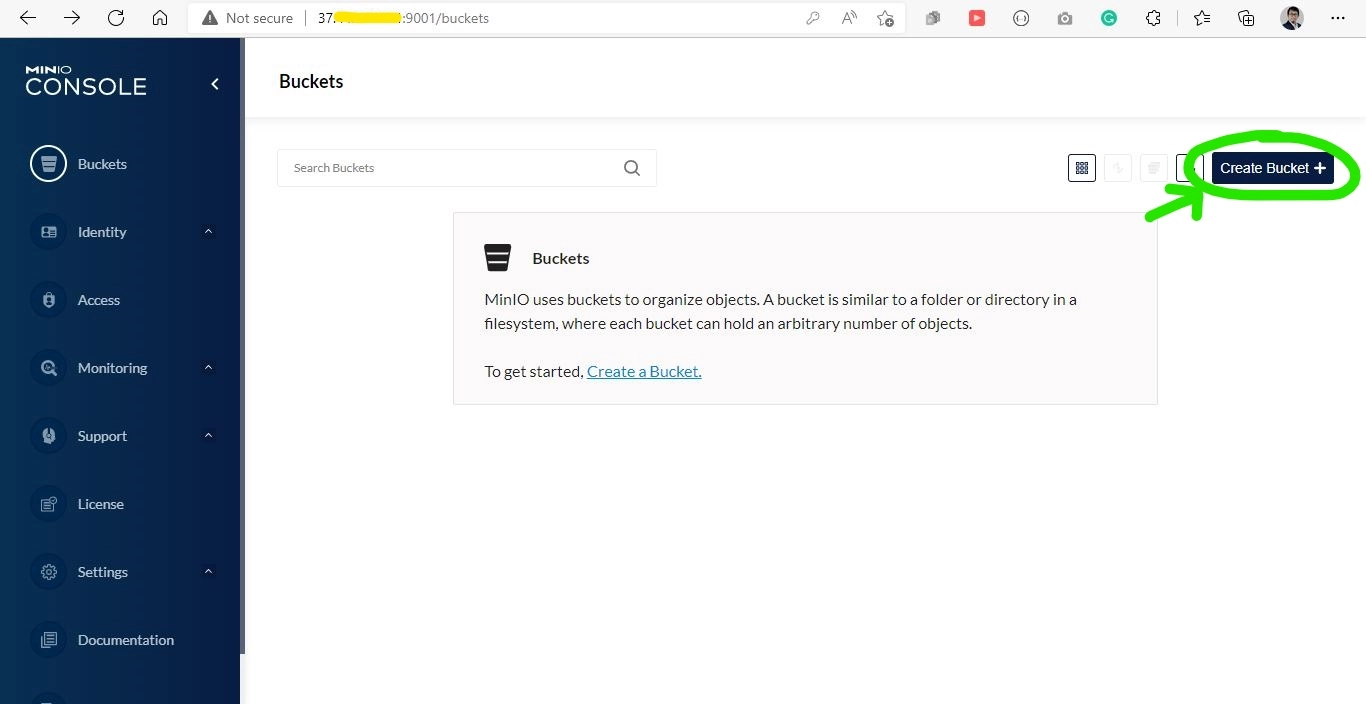The image size is (1366, 704).
Task: Open browser Settings and more menu
Action: click(1338, 18)
